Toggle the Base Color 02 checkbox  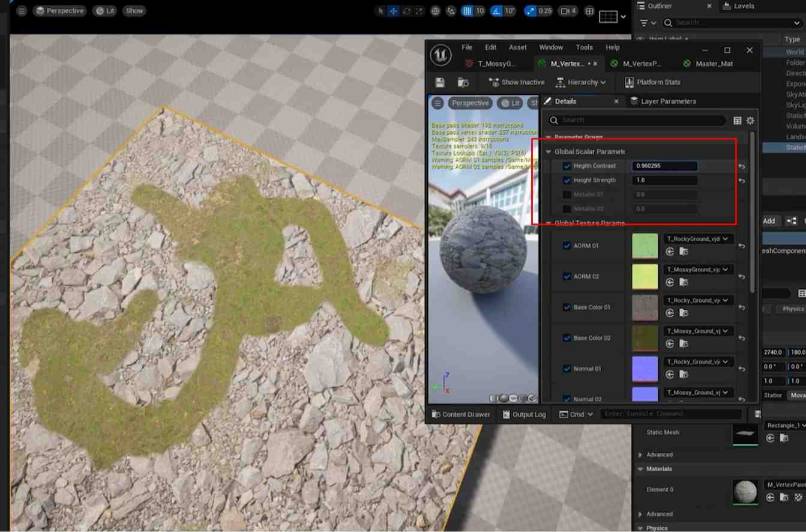[x=566, y=338]
